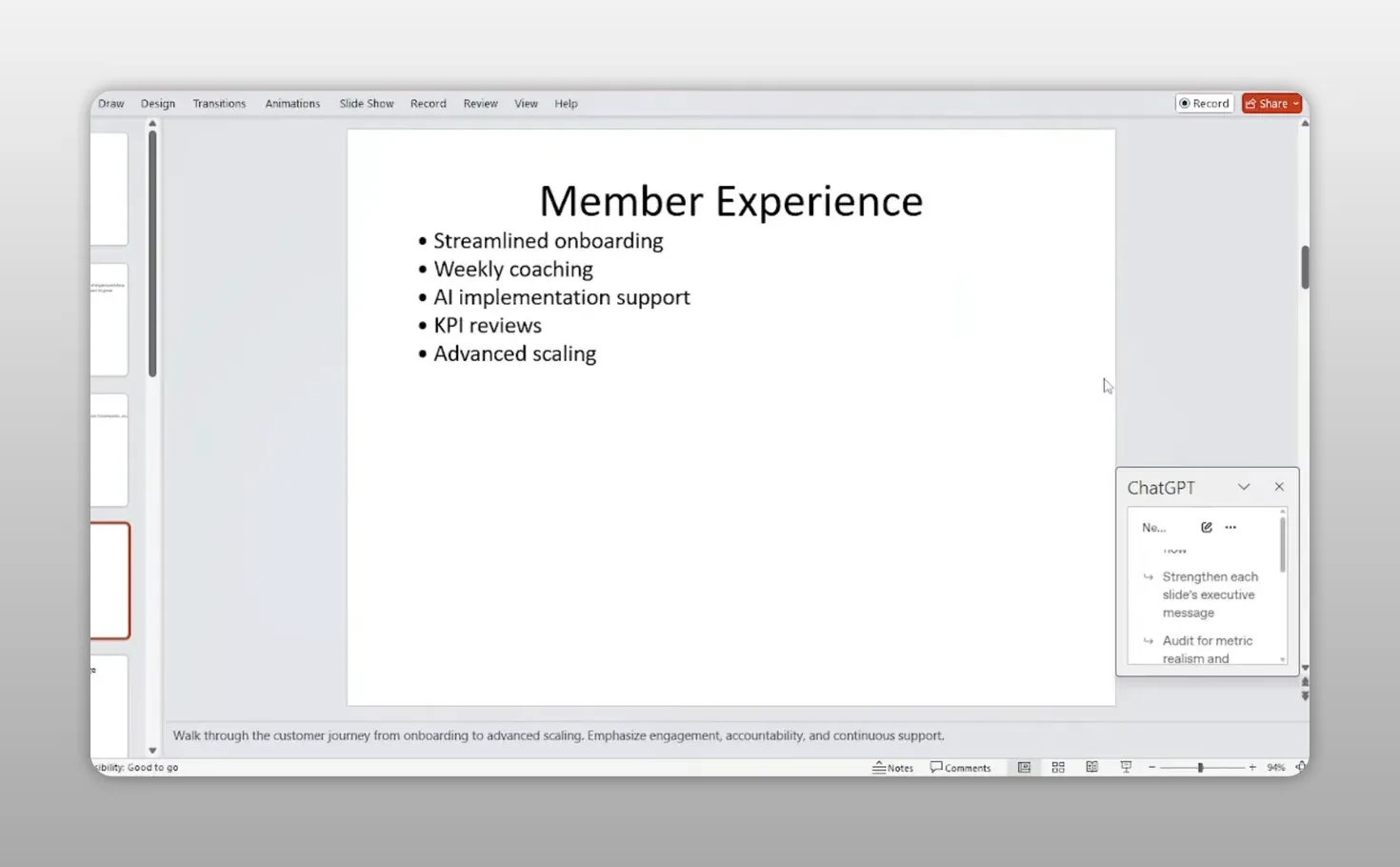Viewport: 1400px width, 867px height.
Task: Click the accessibility 'Good to go' status
Action: pos(134,767)
